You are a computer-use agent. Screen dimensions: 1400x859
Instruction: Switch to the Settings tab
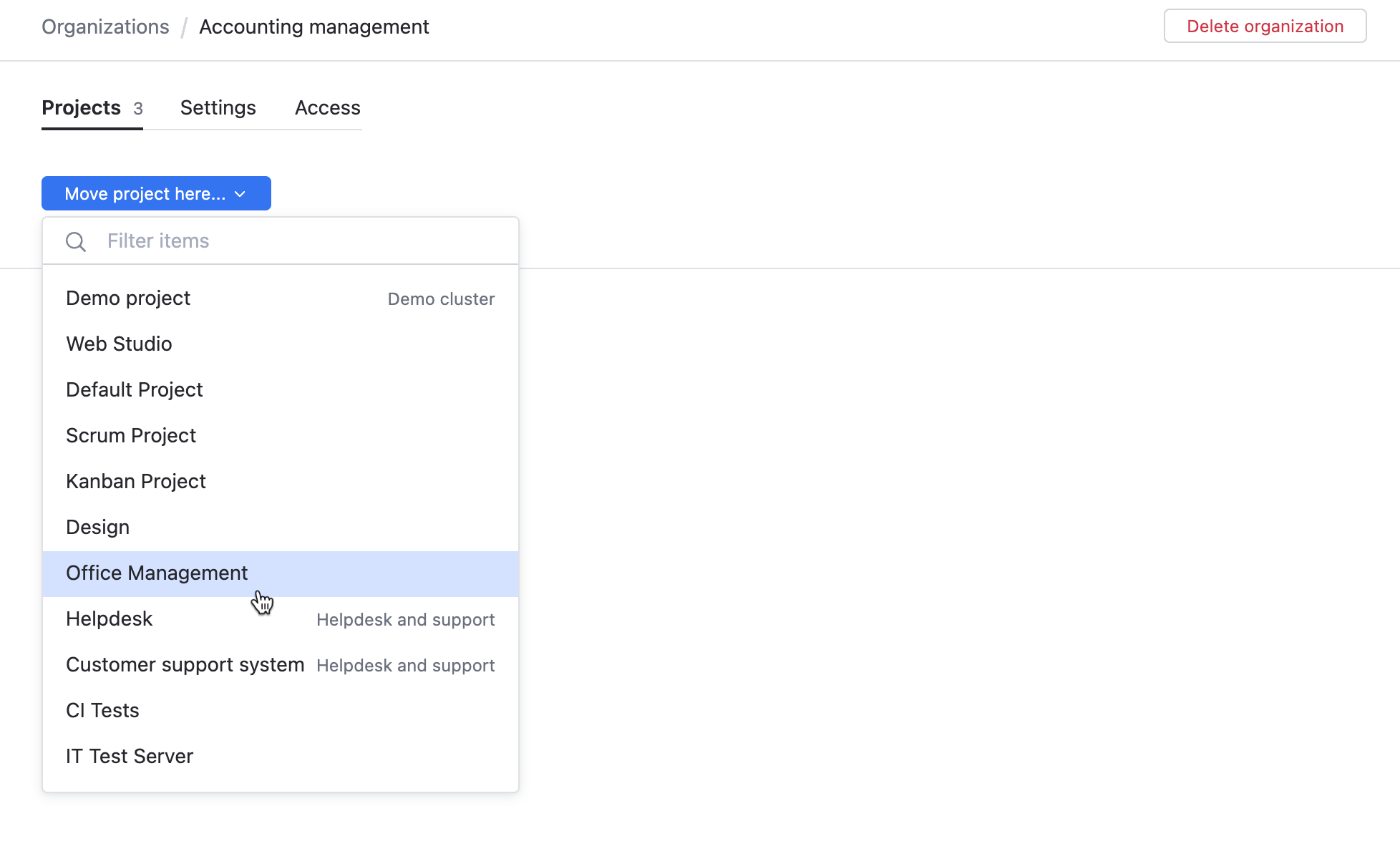[218, 107]
